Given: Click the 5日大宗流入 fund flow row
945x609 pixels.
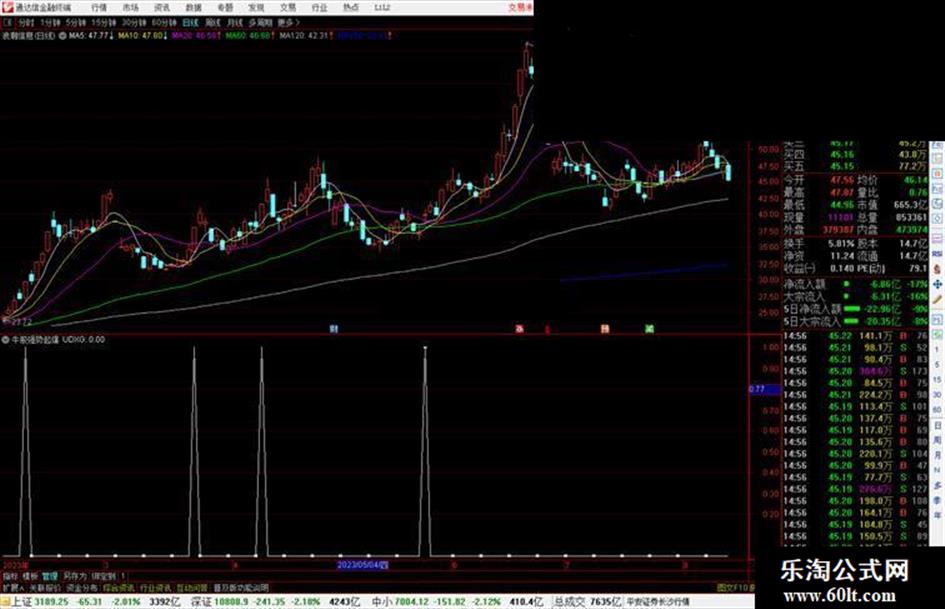Looking at the screenshot, I should pos(855,321).
